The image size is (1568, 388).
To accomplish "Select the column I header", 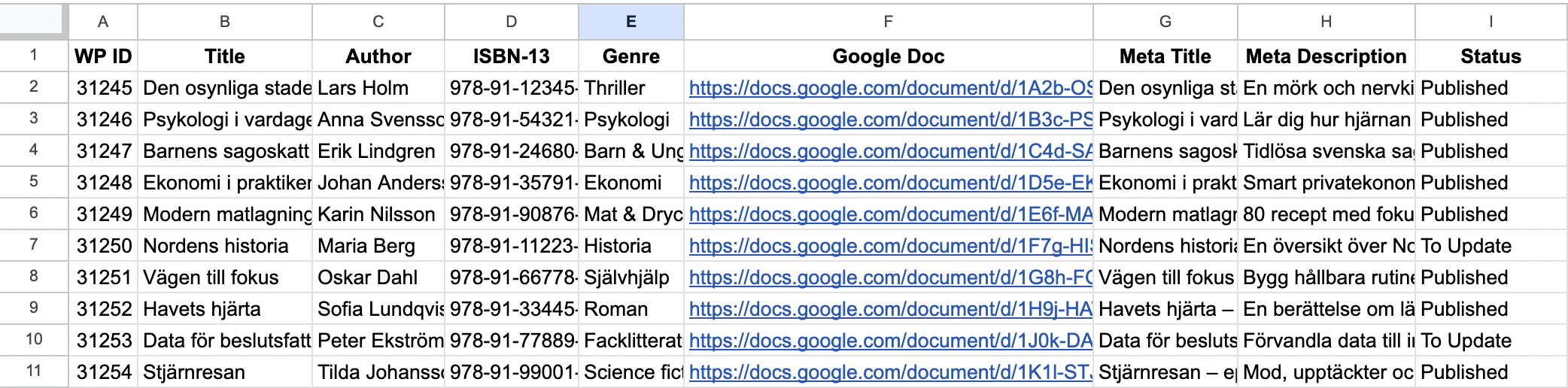I will (x=1491, y=22).
